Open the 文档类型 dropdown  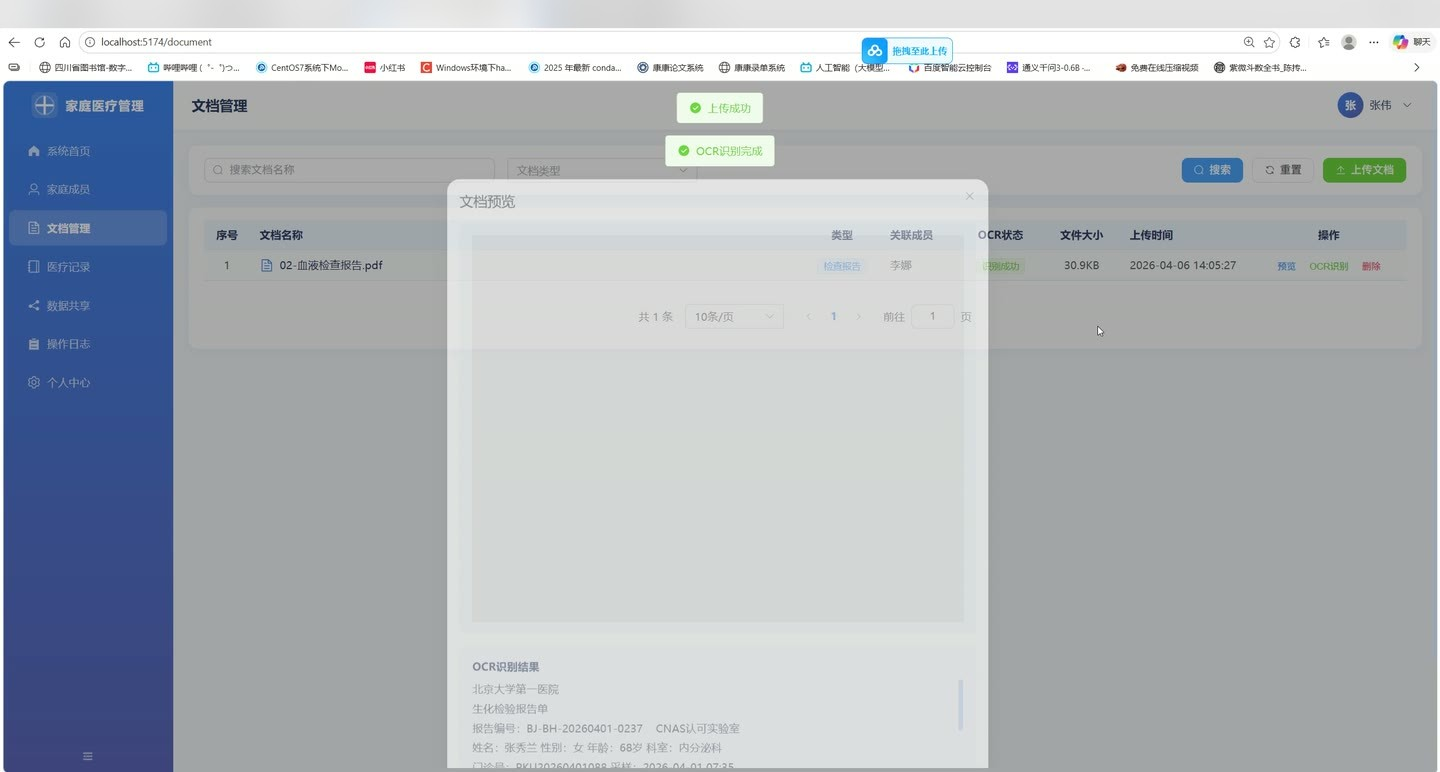click(x=602, y=170)
